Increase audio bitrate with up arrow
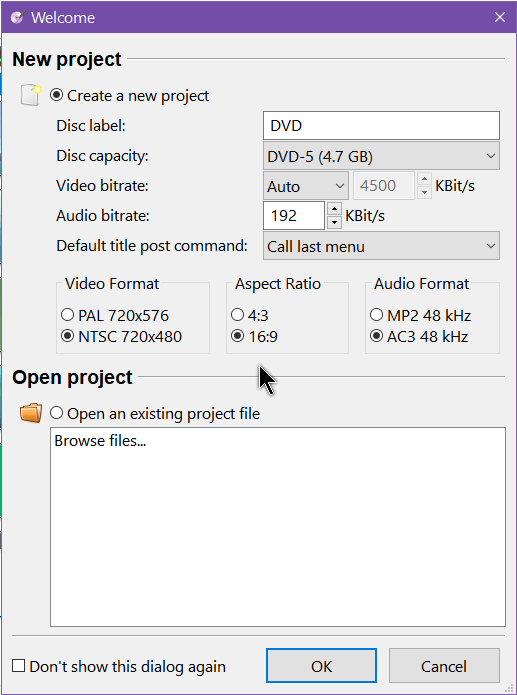 coord(334,208)
